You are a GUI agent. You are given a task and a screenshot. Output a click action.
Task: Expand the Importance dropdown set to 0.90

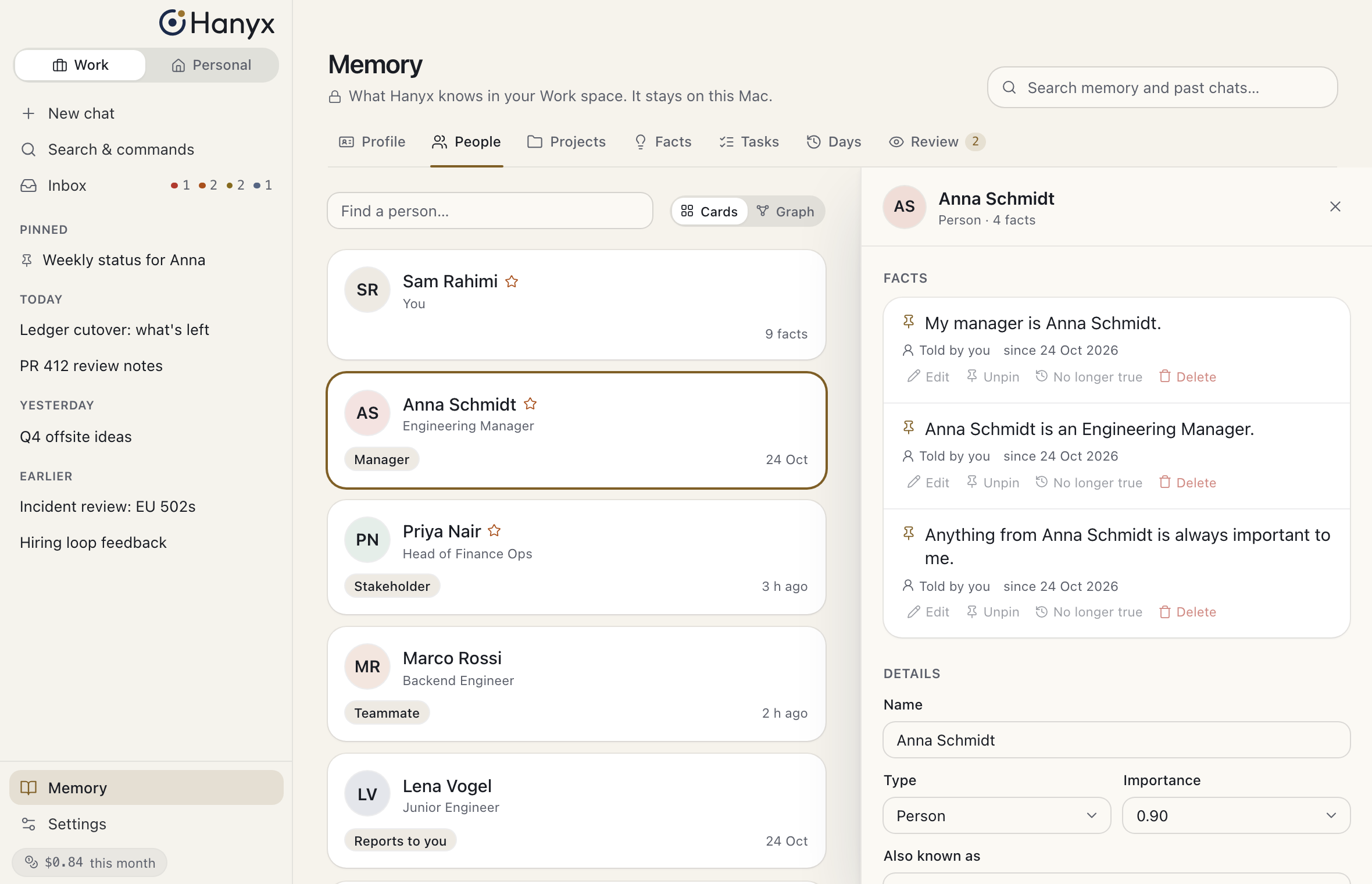pos(1236,815)
